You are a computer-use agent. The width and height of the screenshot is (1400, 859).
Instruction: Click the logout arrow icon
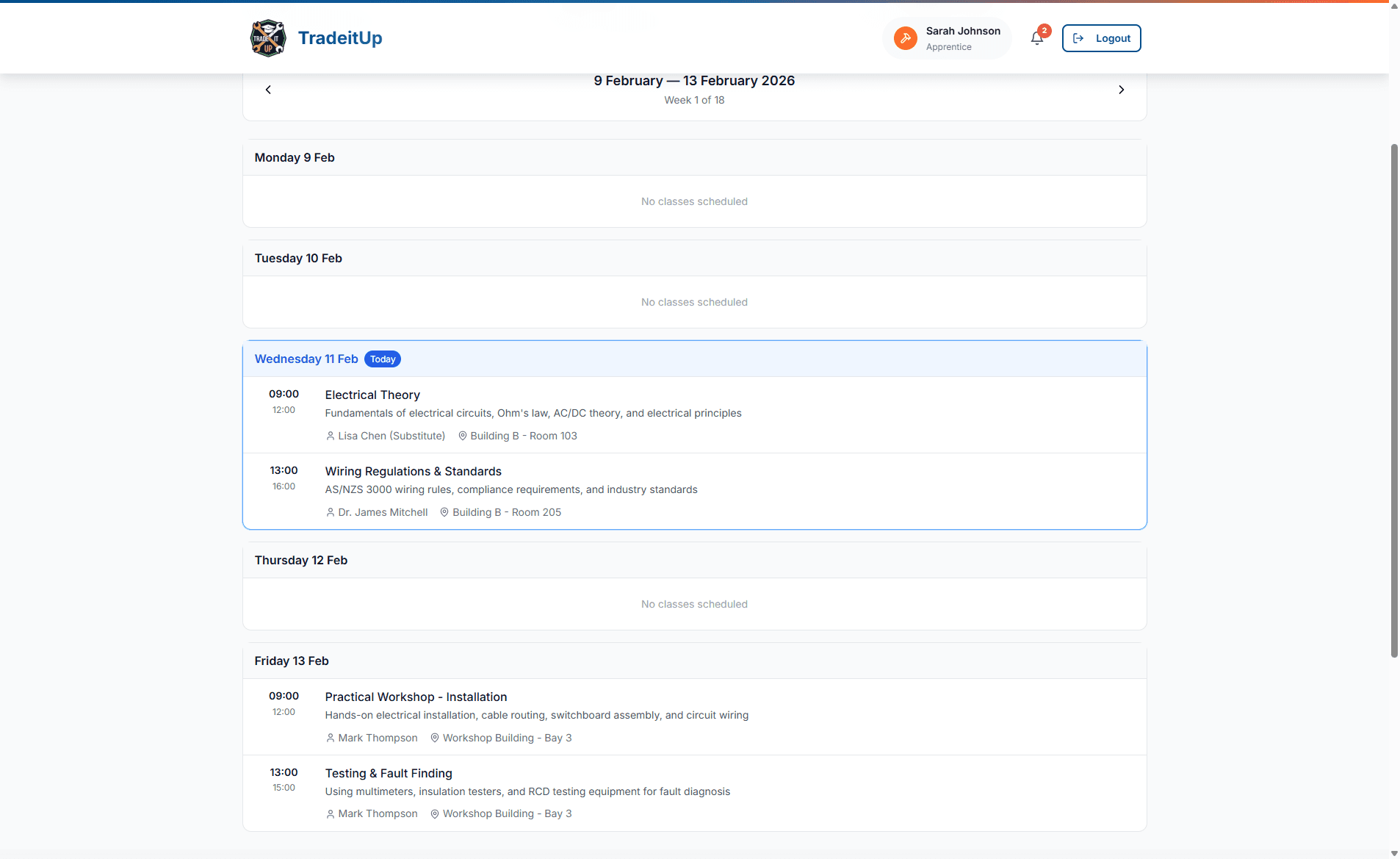click(1077, 38)
